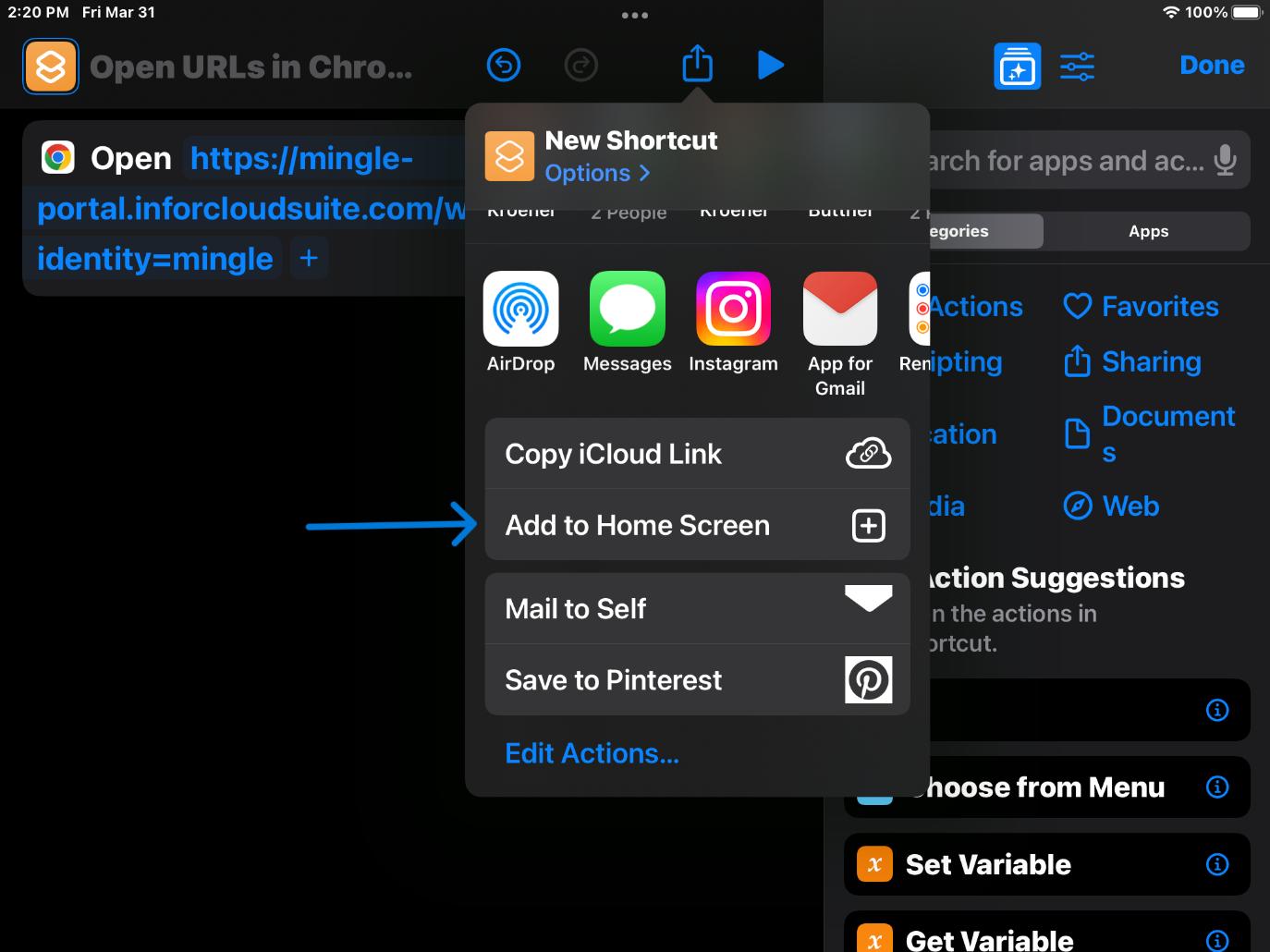
Task: Add the Get Variable action
Action: coord(1047,933)
